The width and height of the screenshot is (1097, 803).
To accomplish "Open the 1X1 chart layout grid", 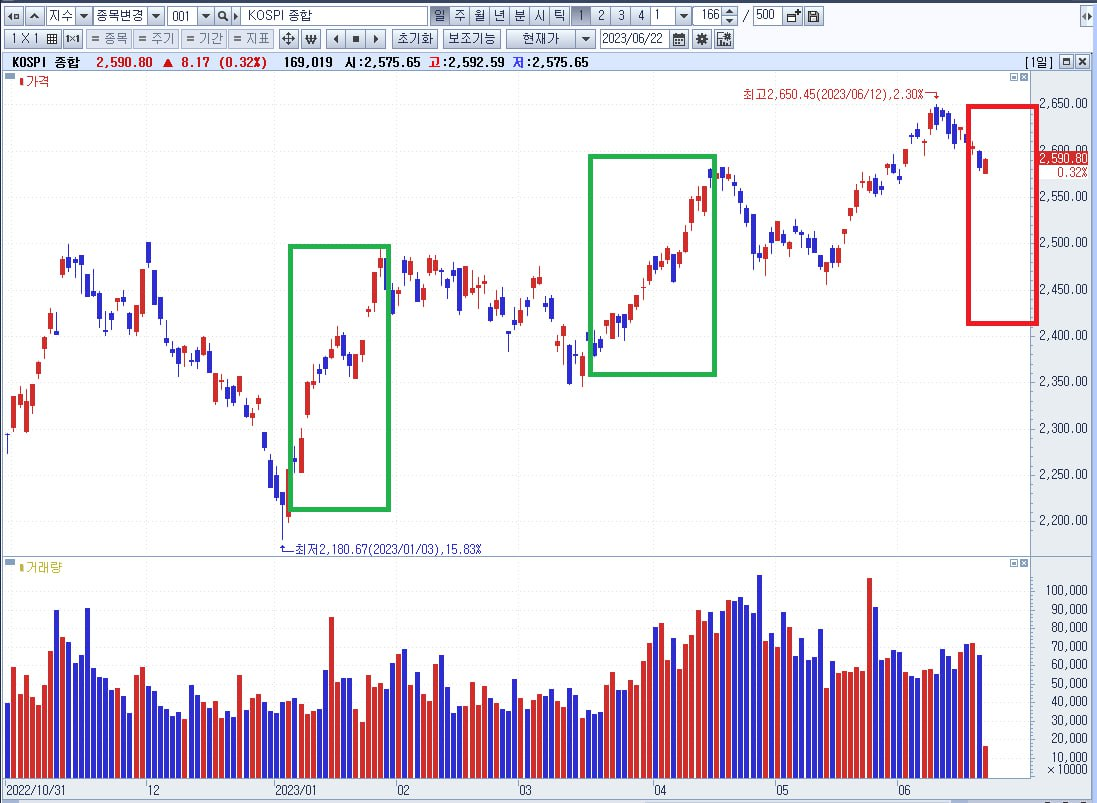I will pos(32,38).
